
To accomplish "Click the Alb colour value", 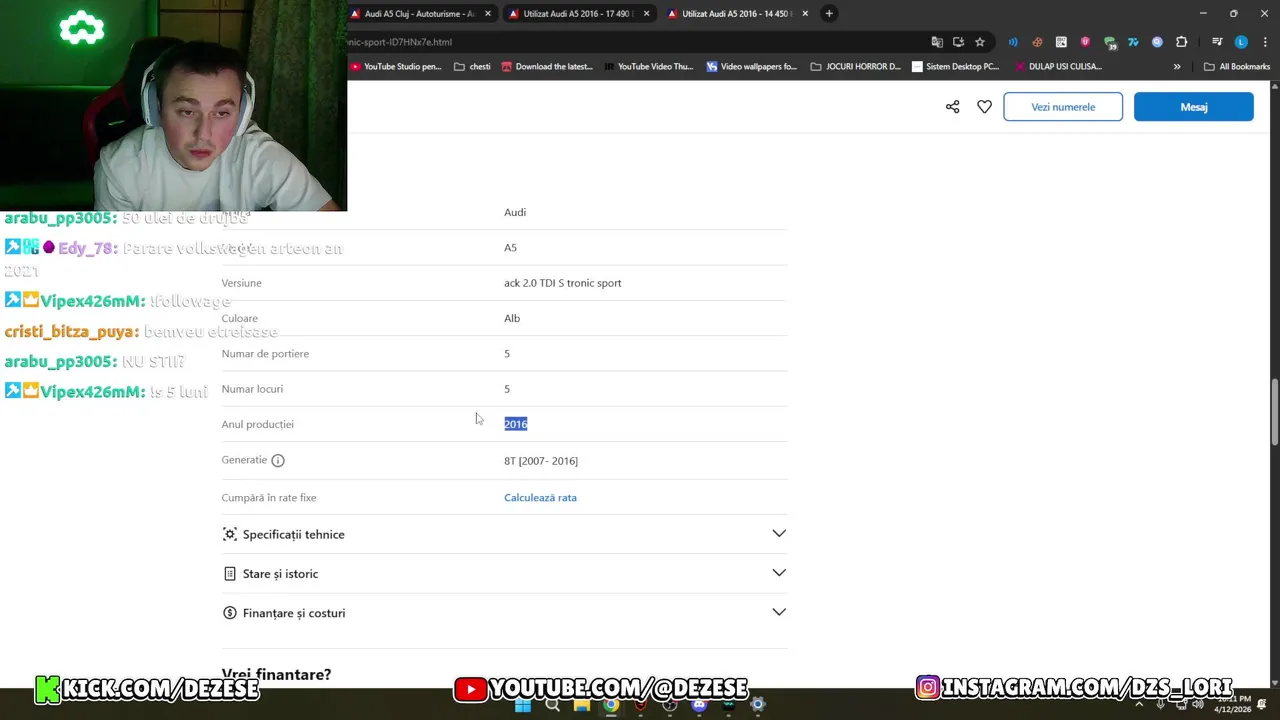I will click(512, 318).
